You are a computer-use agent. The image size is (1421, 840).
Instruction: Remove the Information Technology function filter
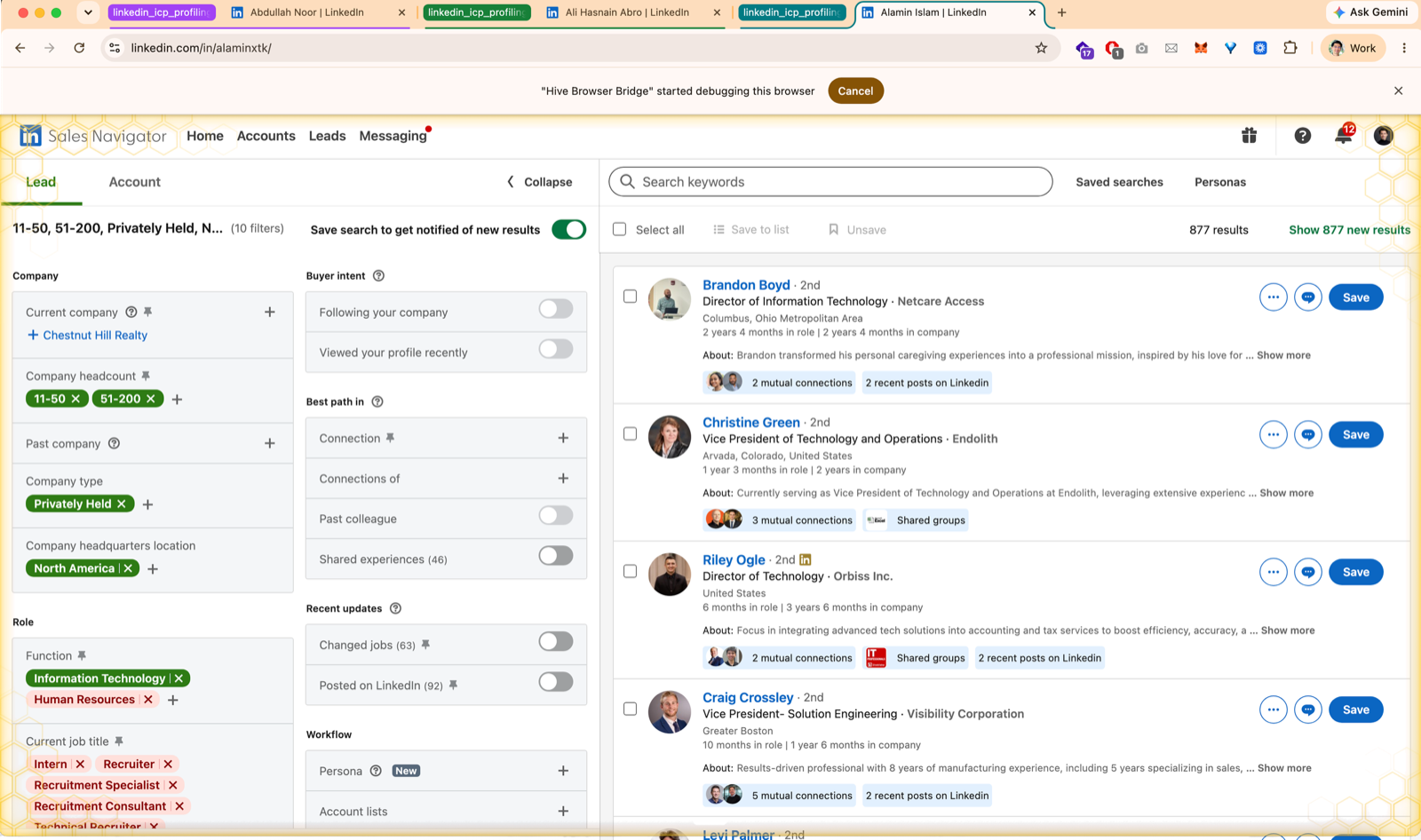tap(179, 678)
